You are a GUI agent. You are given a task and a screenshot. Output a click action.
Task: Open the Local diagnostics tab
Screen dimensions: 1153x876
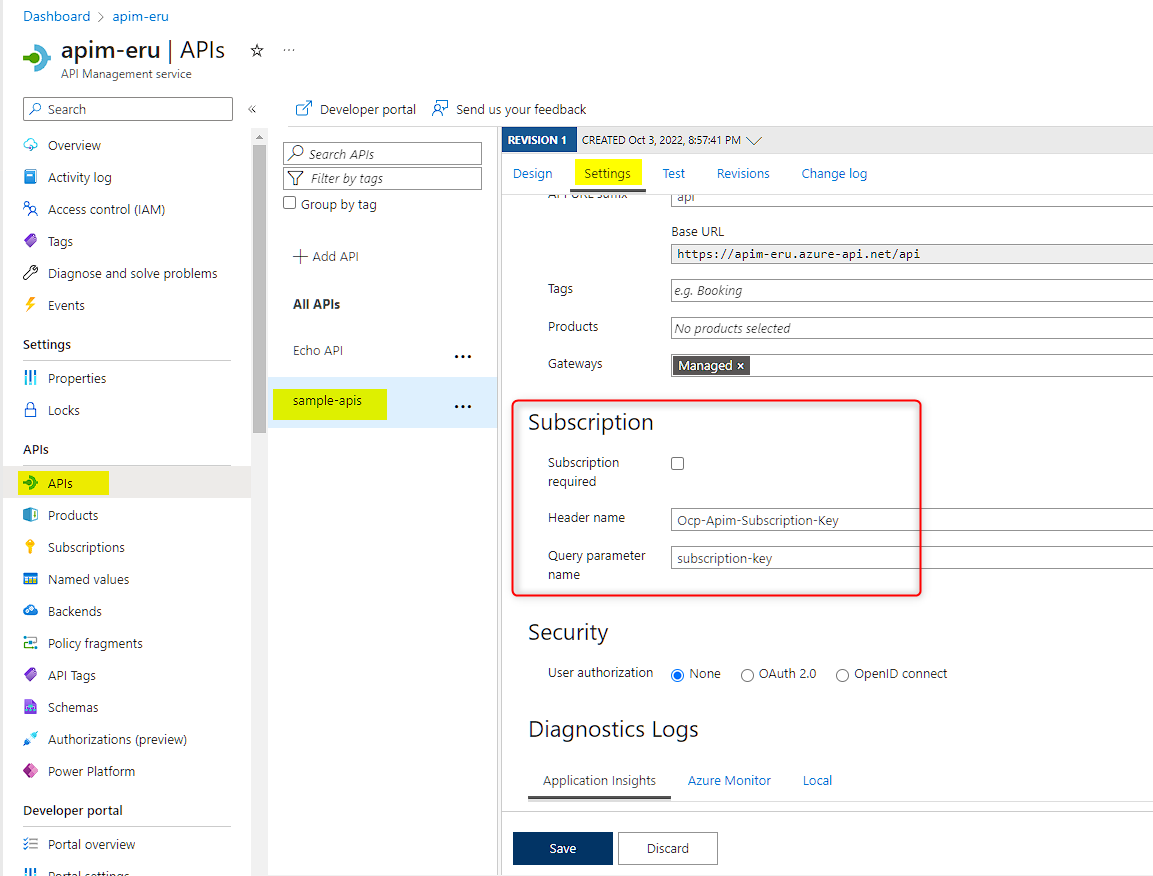click(x=817, y=780)
